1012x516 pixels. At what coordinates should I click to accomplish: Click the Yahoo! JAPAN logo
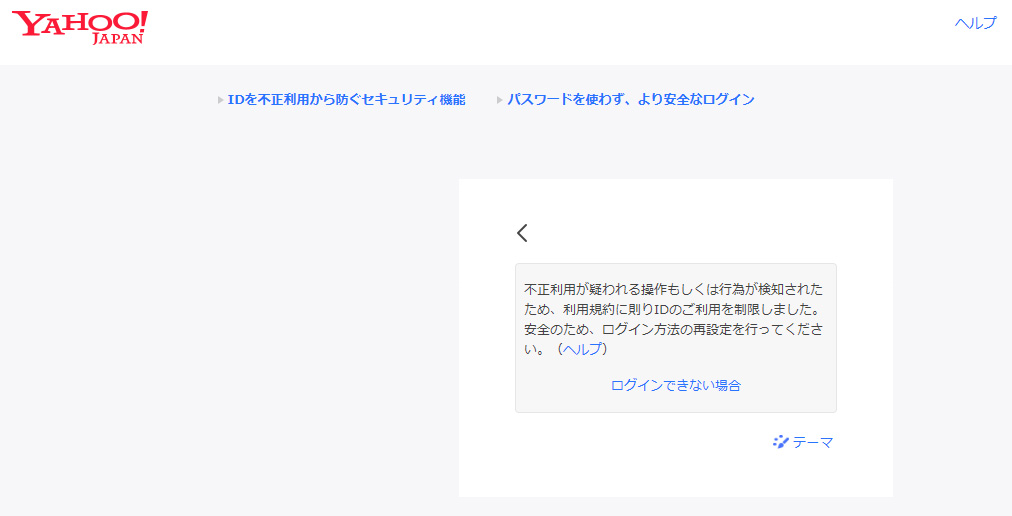click(80, 24)
